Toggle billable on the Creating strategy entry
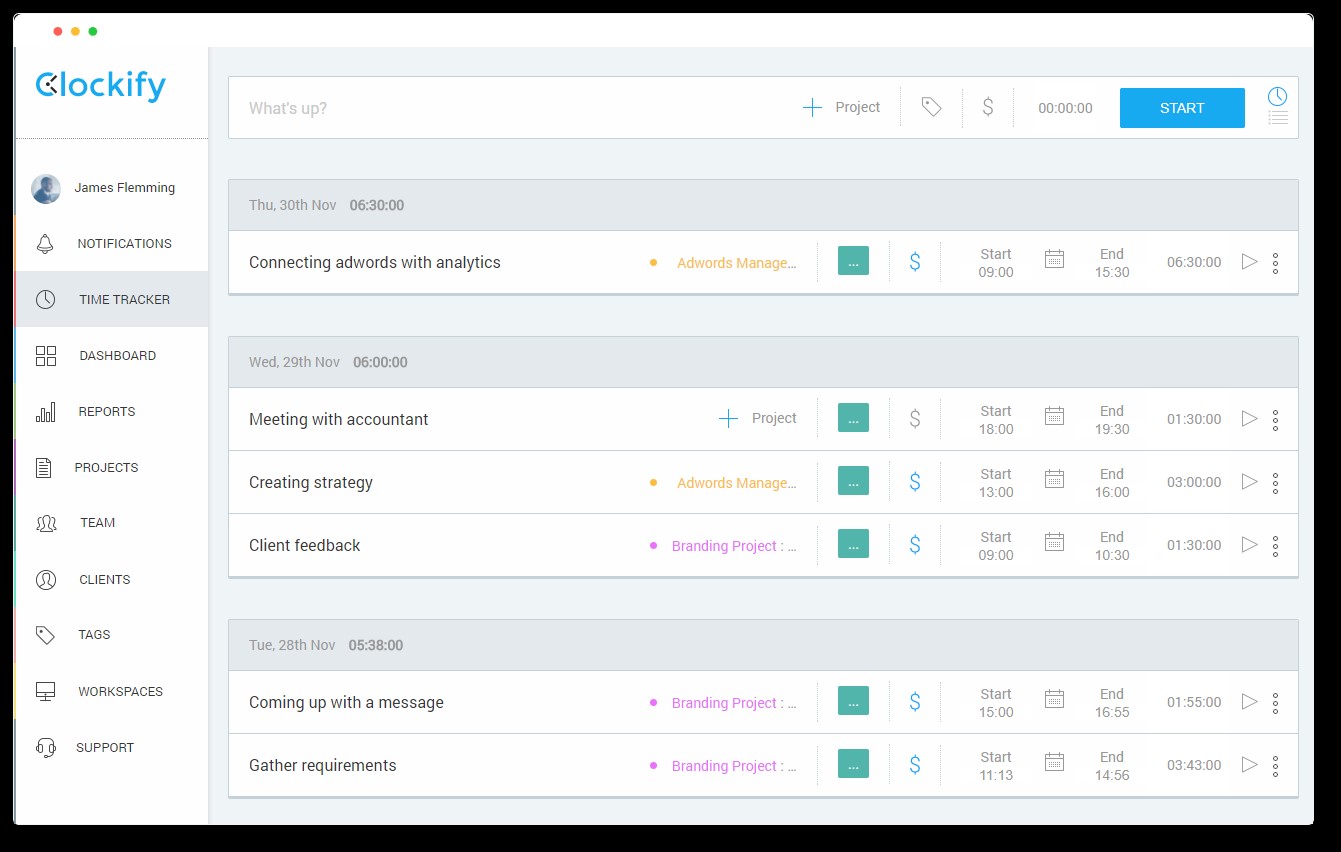Screen dimensions: 1341x852 pyautogui.click(x=914, y=482)
